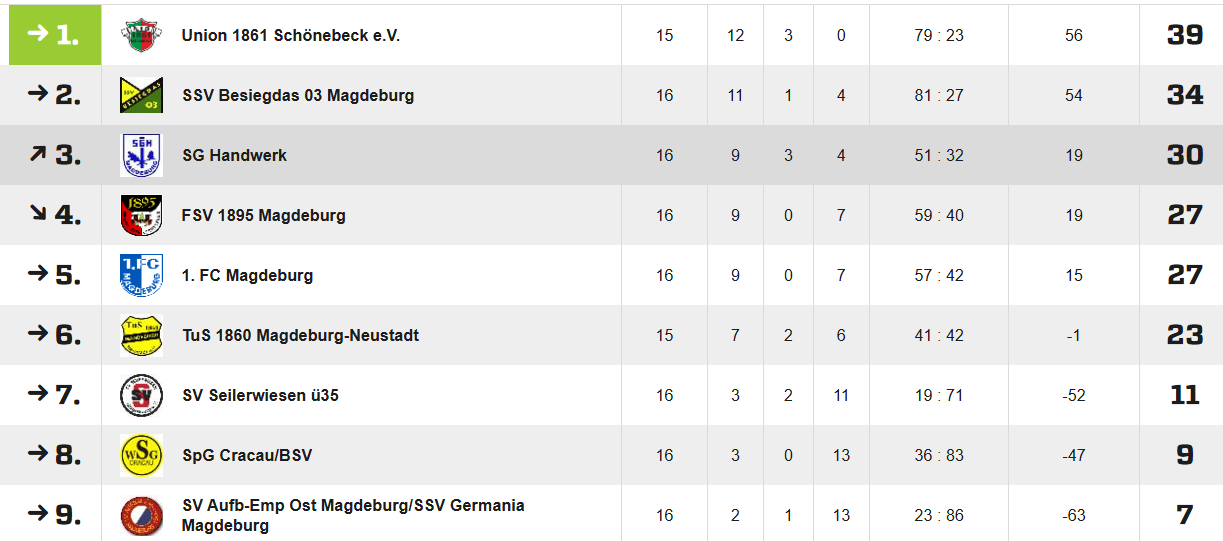
Task: Click the SpG Cracau/BSV yellow WSG logo
Action: coord(141,455)
